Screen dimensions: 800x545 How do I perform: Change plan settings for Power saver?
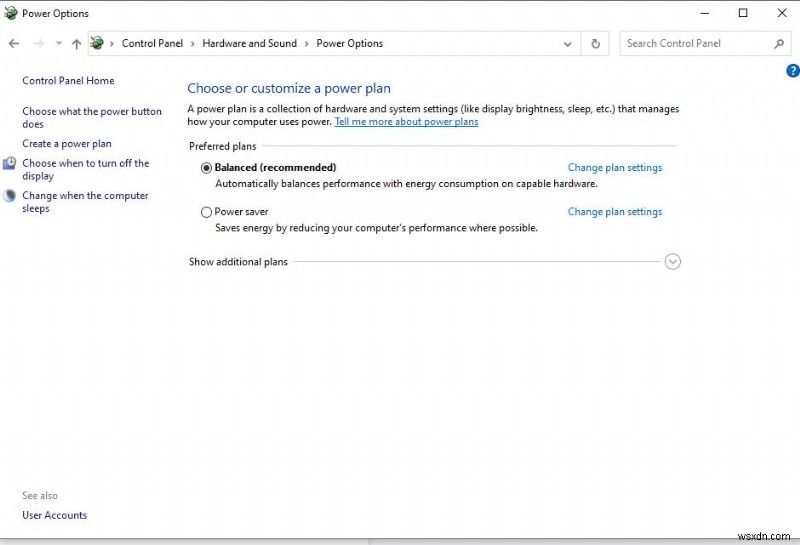(x=615, y=212)
